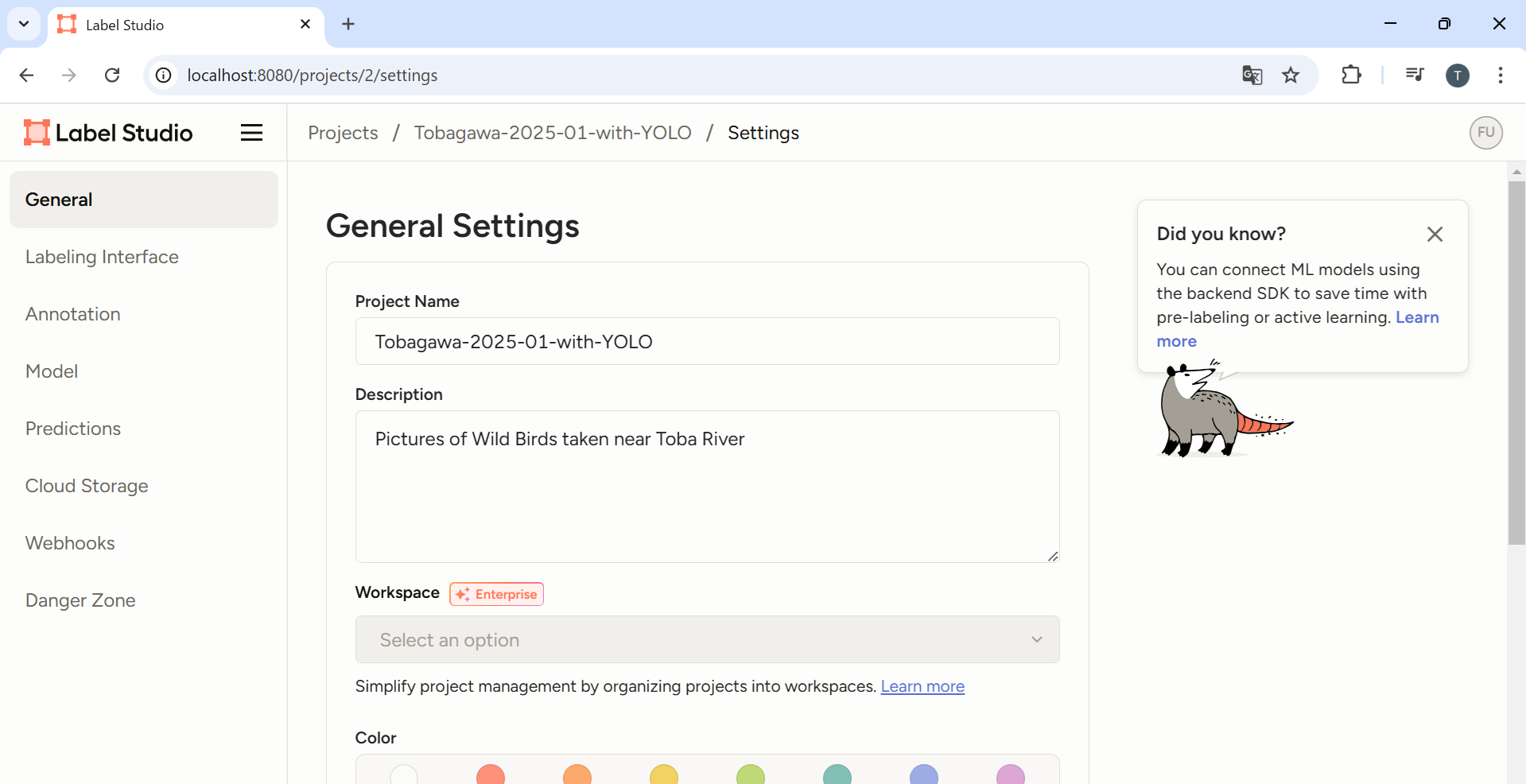The width and height of the screenshot is (1526, 784).
Task: Choose the orange color swatch
Action: click(x=577, y=774)
